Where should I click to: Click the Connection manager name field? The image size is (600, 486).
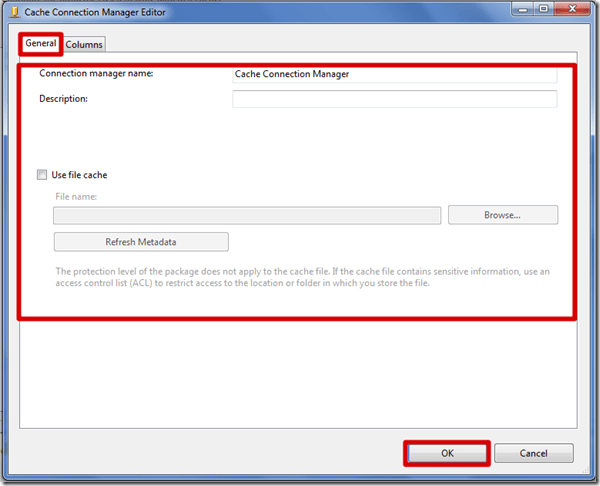(394, 74)
